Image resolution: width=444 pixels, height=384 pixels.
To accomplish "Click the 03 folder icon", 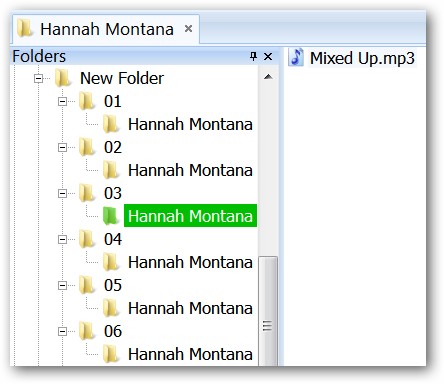I will click(87, 193).
